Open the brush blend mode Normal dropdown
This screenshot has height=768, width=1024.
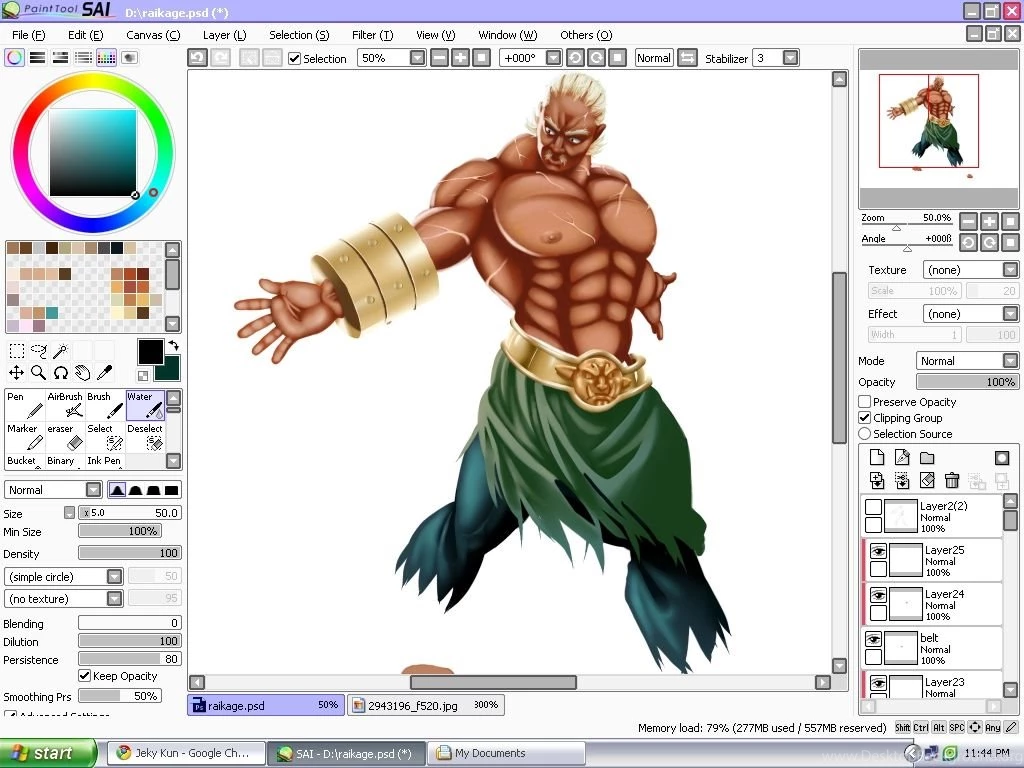[x=93, y=490]
